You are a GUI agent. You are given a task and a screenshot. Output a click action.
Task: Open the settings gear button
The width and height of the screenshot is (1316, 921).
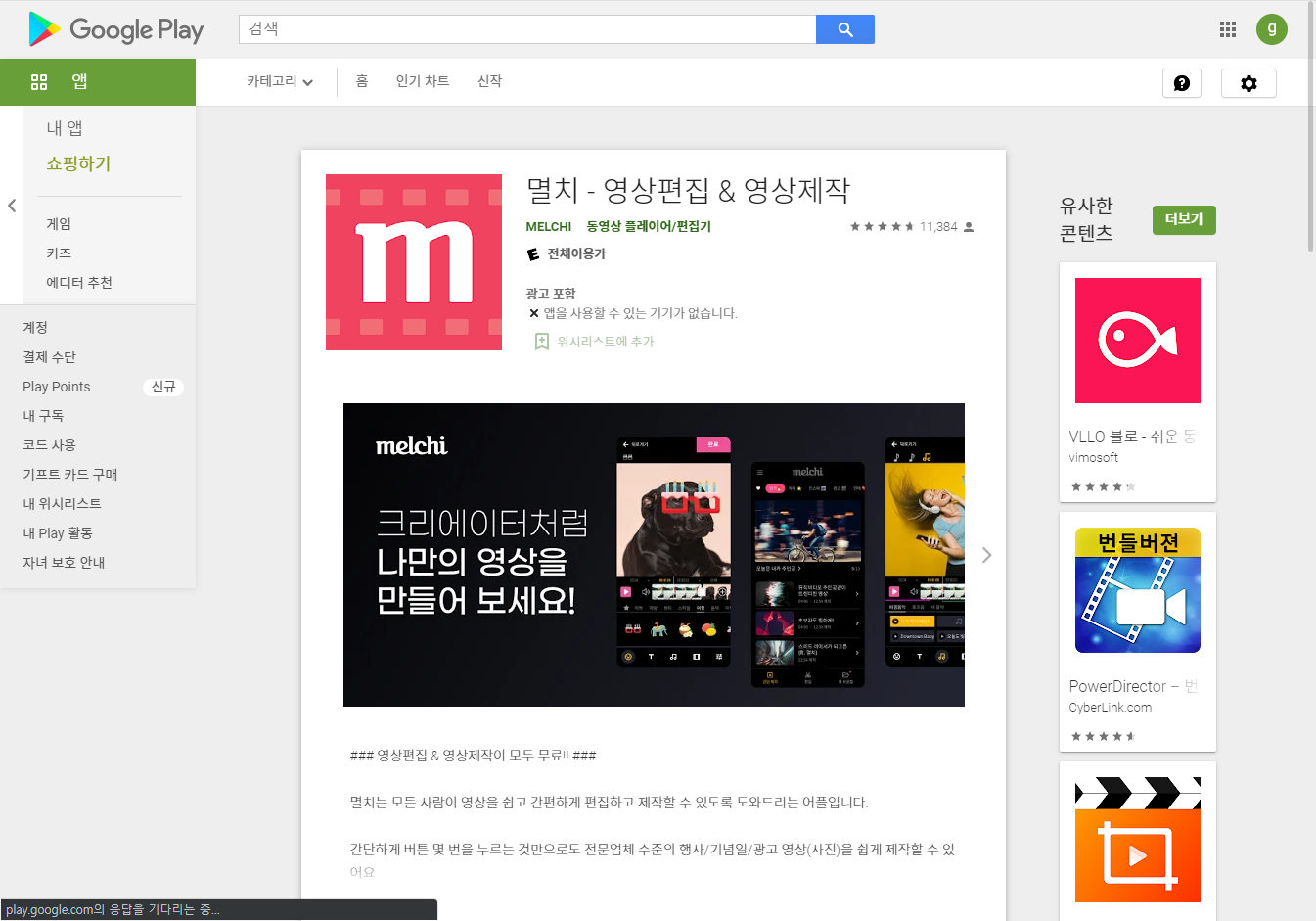point(1248,83)
